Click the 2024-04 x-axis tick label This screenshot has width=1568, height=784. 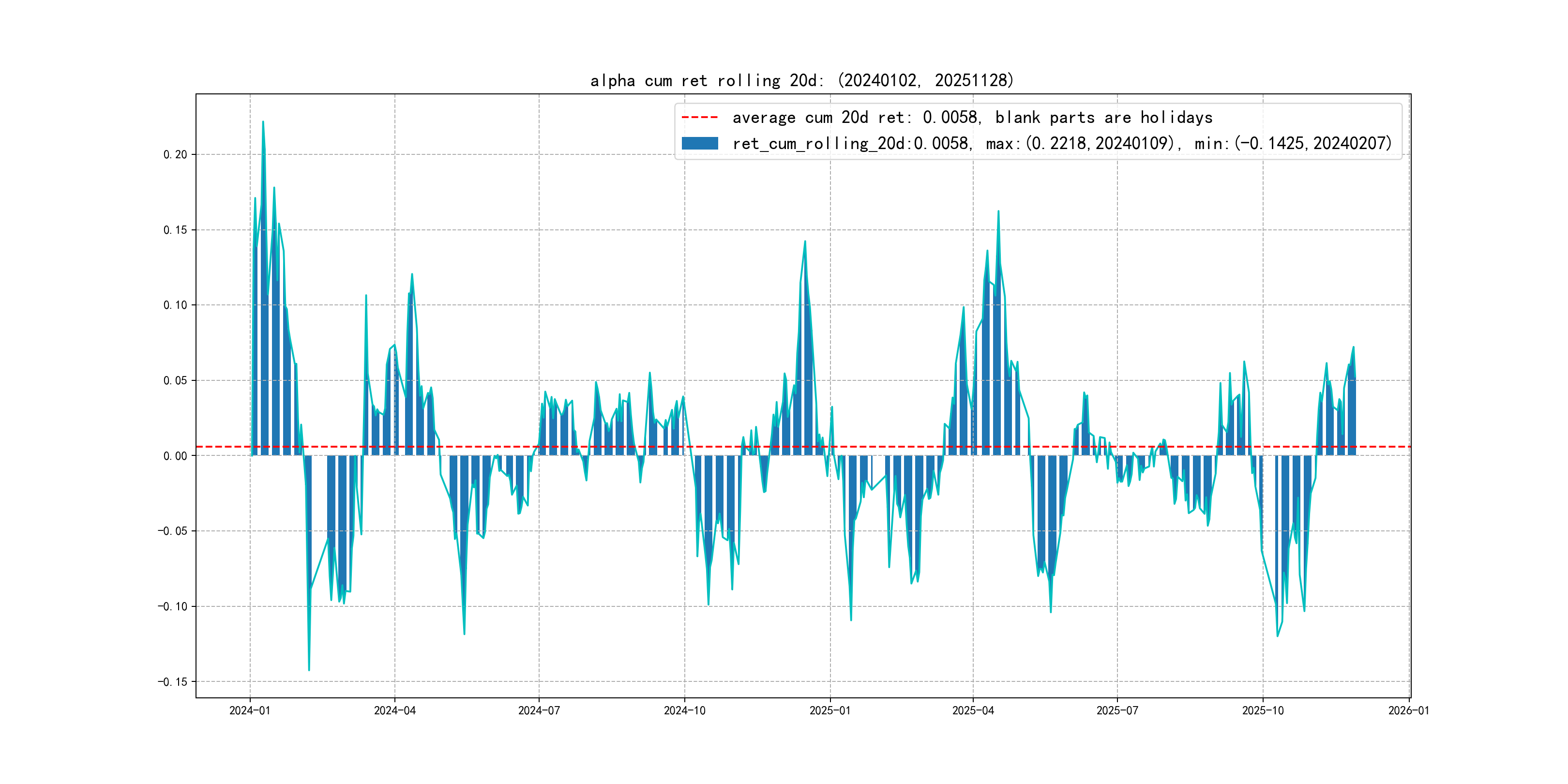[x=394, y=710]
